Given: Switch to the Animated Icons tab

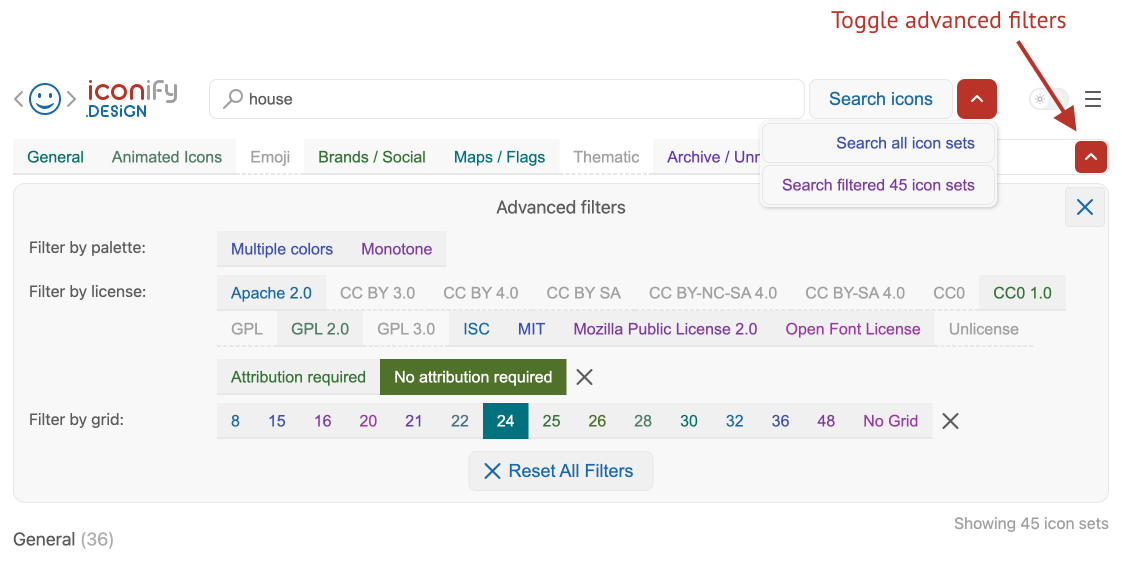Looking at the screenshot, I should 167,157.
